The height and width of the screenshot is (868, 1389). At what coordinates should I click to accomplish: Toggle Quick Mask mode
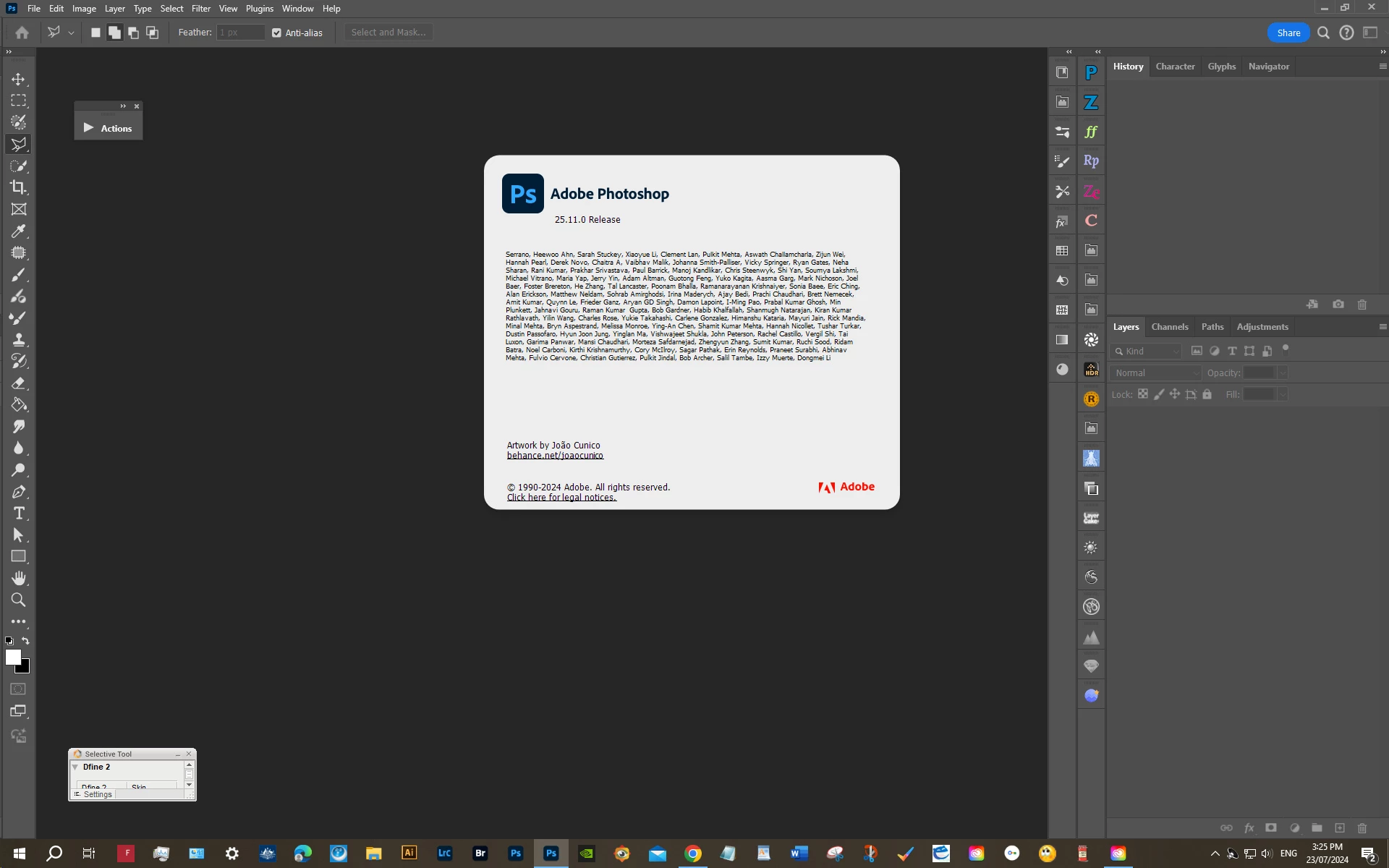pyautogui.click(x=19, y=689)
